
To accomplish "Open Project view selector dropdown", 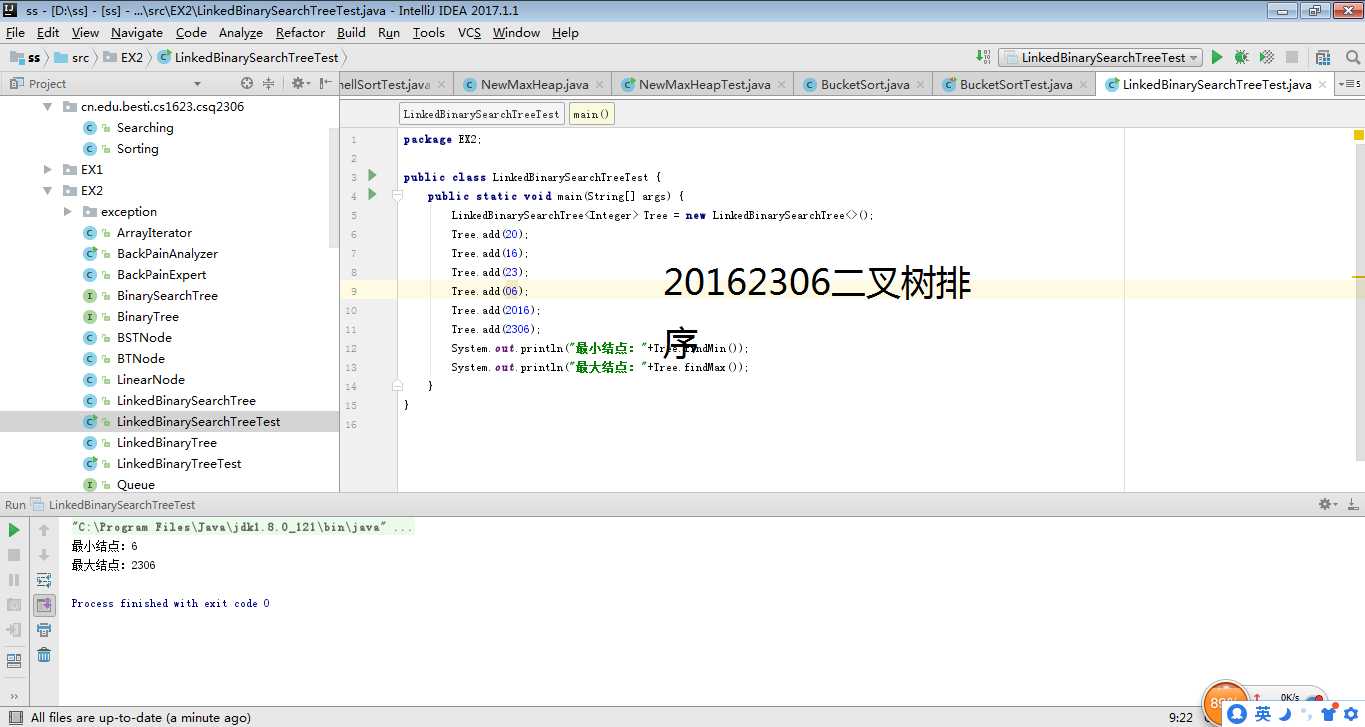I will (x=197, y=84).
